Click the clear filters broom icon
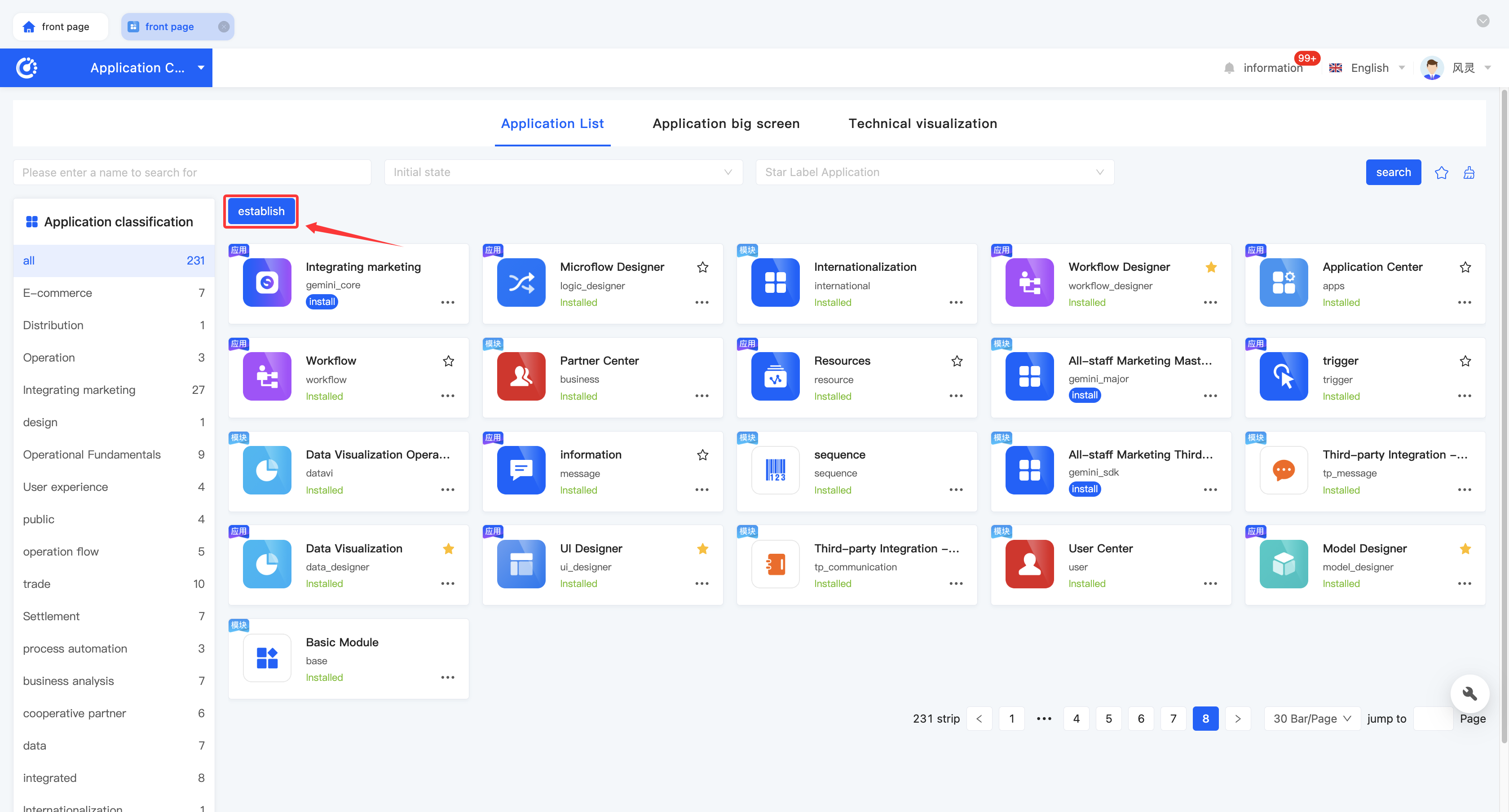The height and width of the screenshot is (812, 1509). tap(1469, 172)
